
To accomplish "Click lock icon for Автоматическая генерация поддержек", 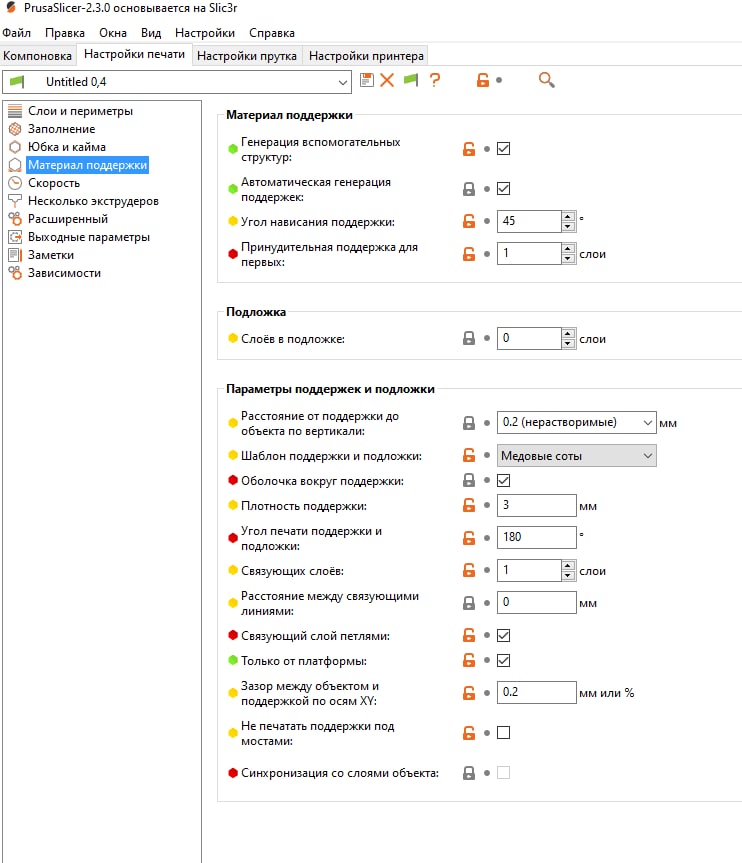I will coord(468,189).
